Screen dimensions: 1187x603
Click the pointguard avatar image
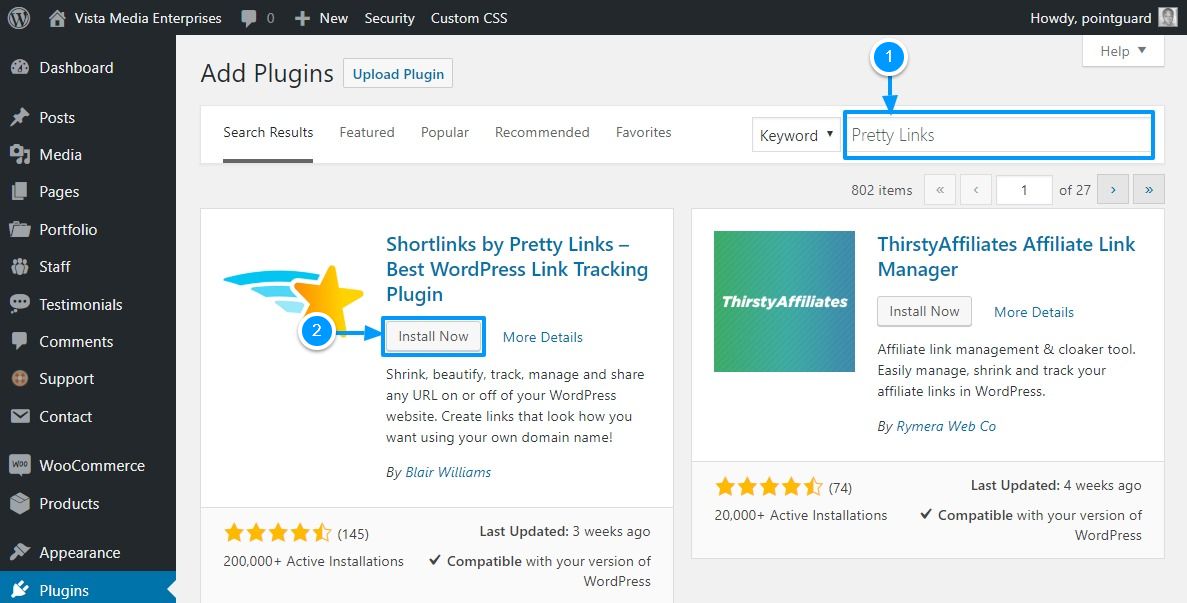pos(1167,18)
